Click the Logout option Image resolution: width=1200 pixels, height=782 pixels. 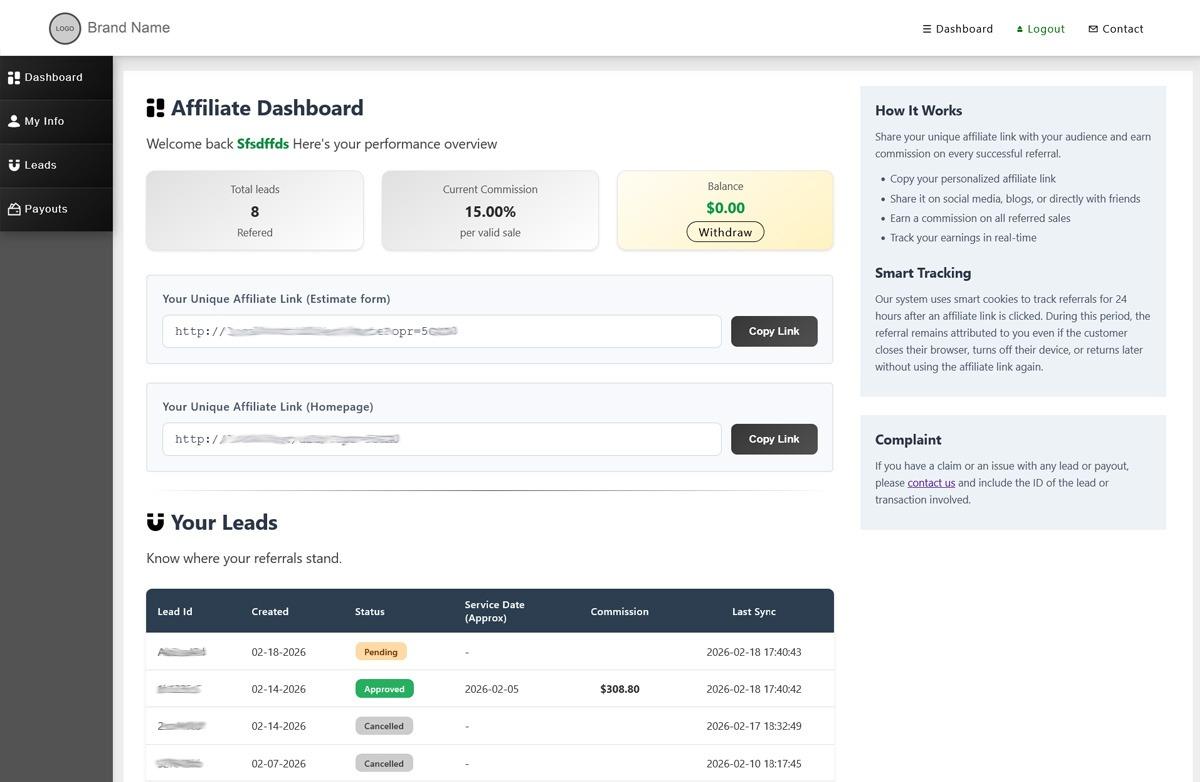tap(1040, 28)
